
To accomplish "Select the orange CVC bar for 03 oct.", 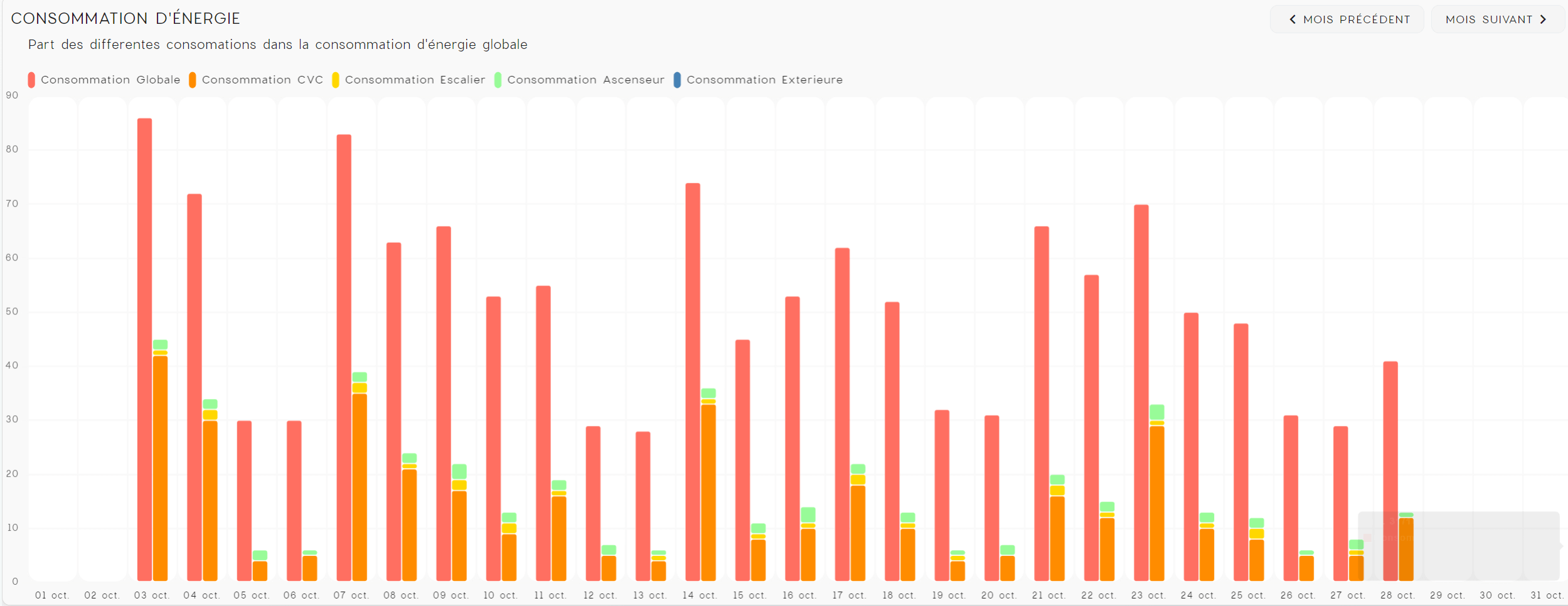I will point(161,469).
